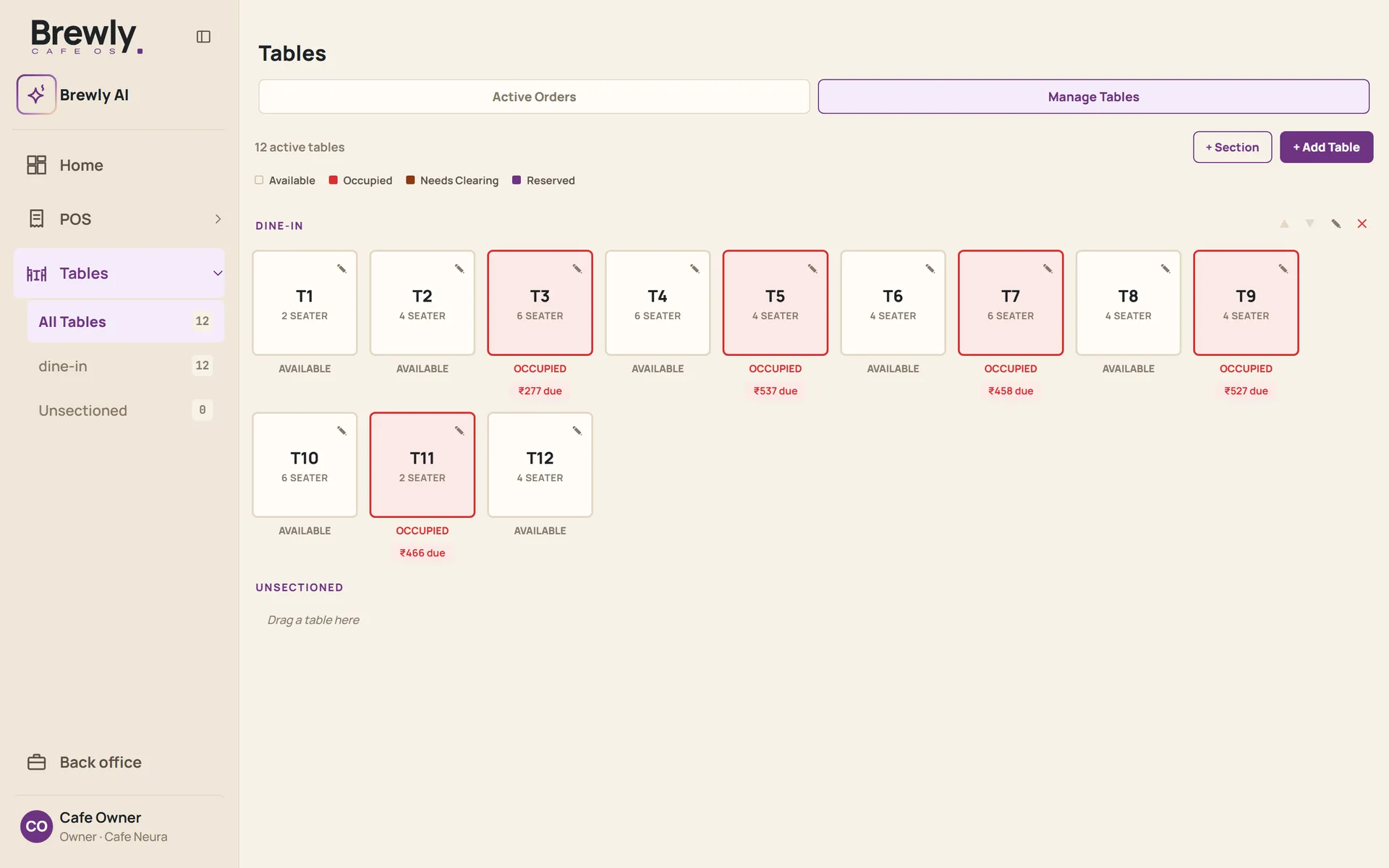The width and height of the screenshot is (1389, 868).
Task: Rename Dine-In section with its pencil icon
Action: (x=1336, y=224)
